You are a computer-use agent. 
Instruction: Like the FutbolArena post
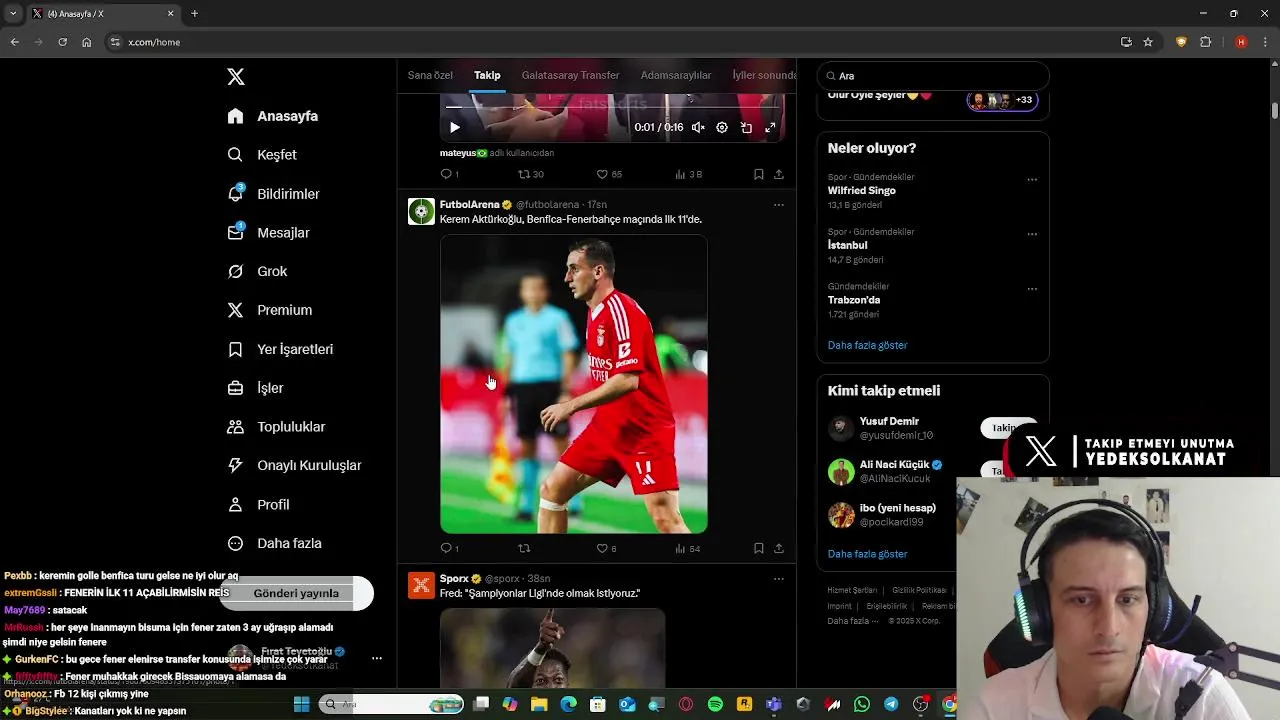[x=606, y=548]
